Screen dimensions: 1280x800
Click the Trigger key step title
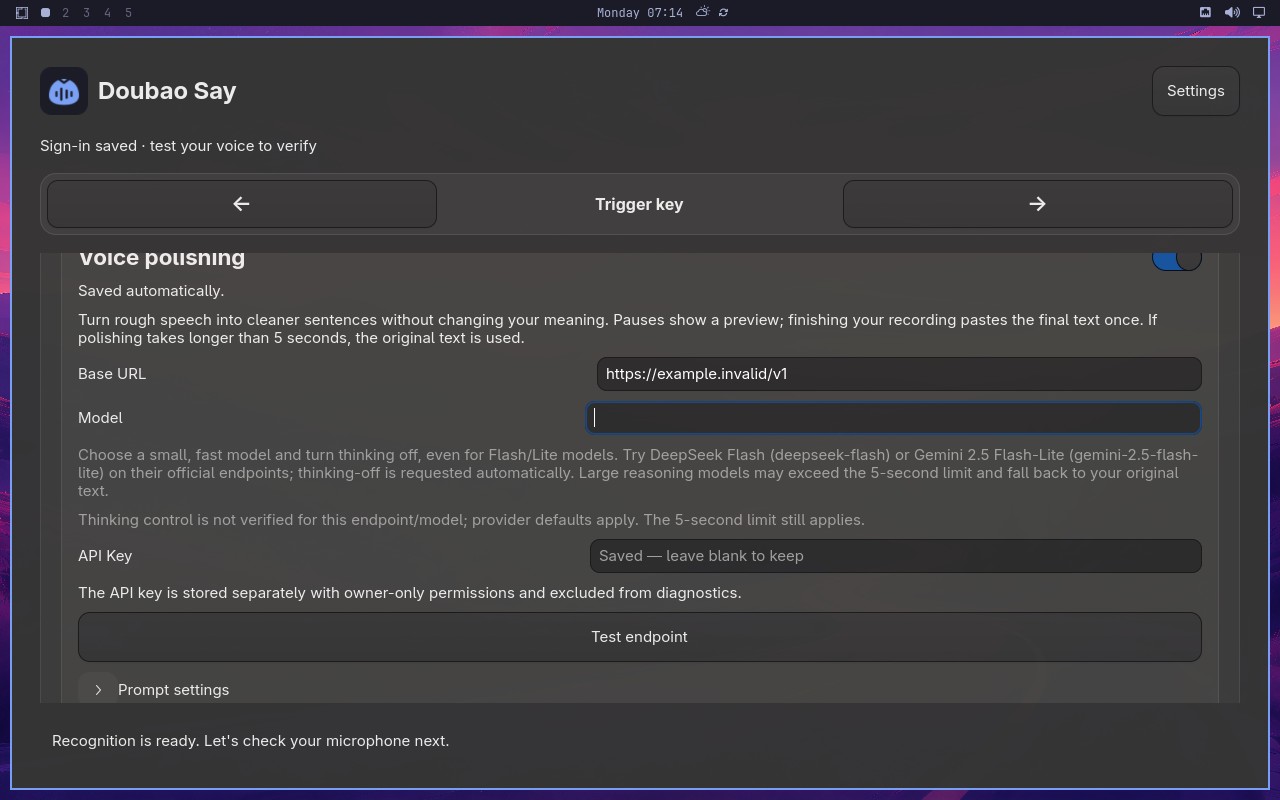[x=639, y=204]
